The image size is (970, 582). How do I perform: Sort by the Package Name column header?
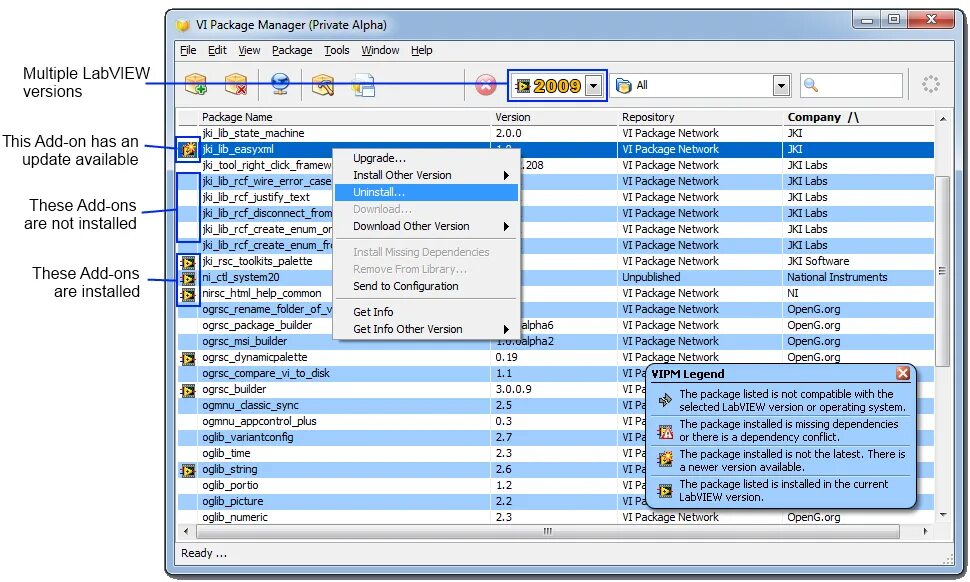point(345,117)
